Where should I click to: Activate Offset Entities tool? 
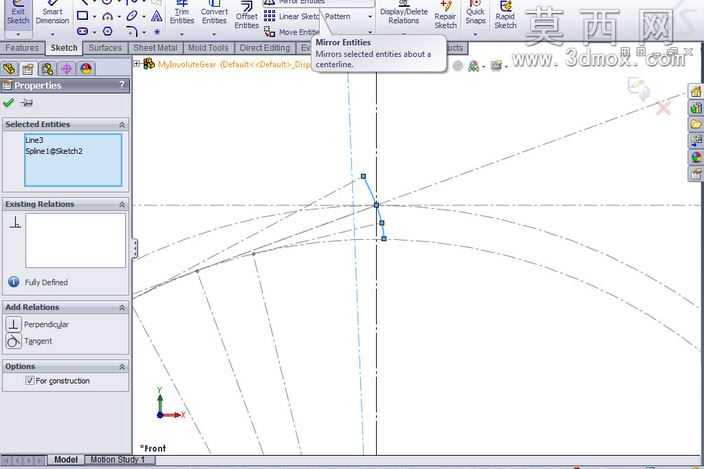pyautogui.click(x=246, y=16)
